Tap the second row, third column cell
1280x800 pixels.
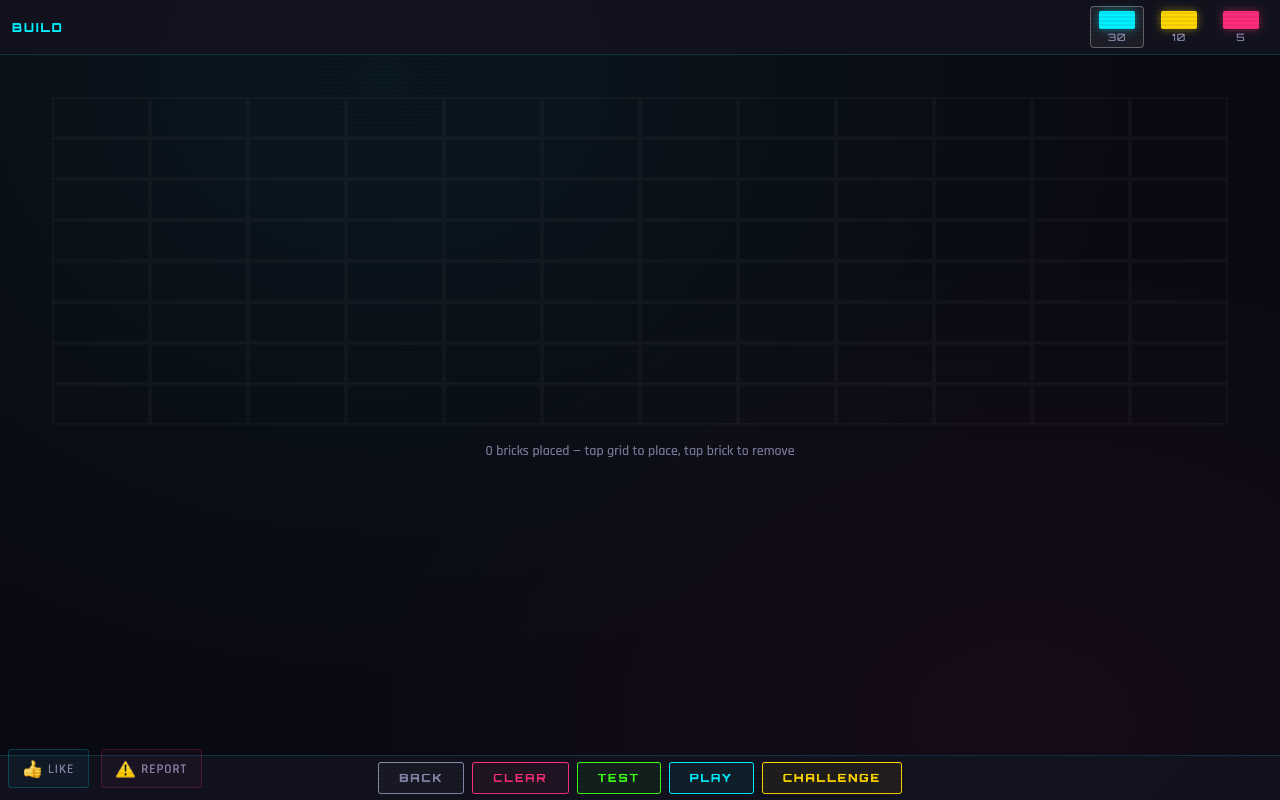(297, 158)
